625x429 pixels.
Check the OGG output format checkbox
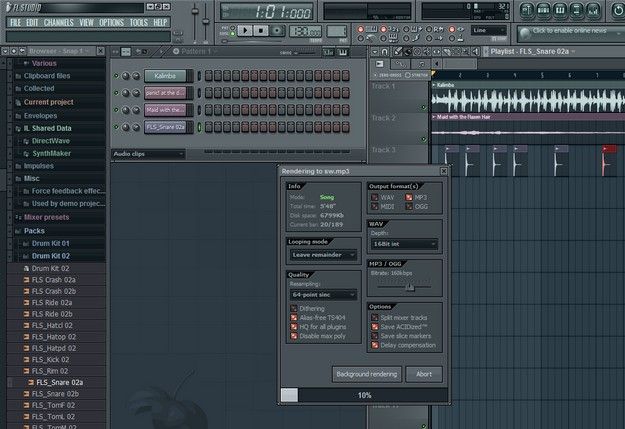pyautogui.click(x=409, y=206)
